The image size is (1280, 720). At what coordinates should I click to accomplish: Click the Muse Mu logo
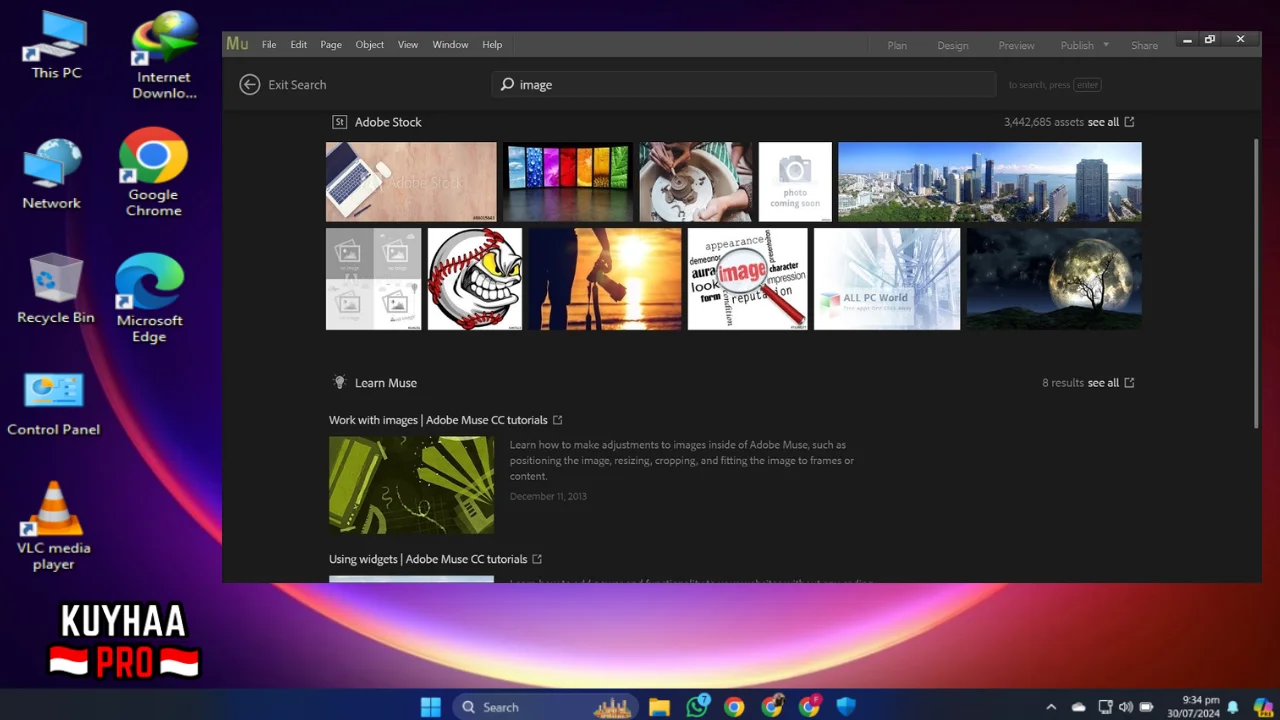click(x=237, y=44)
